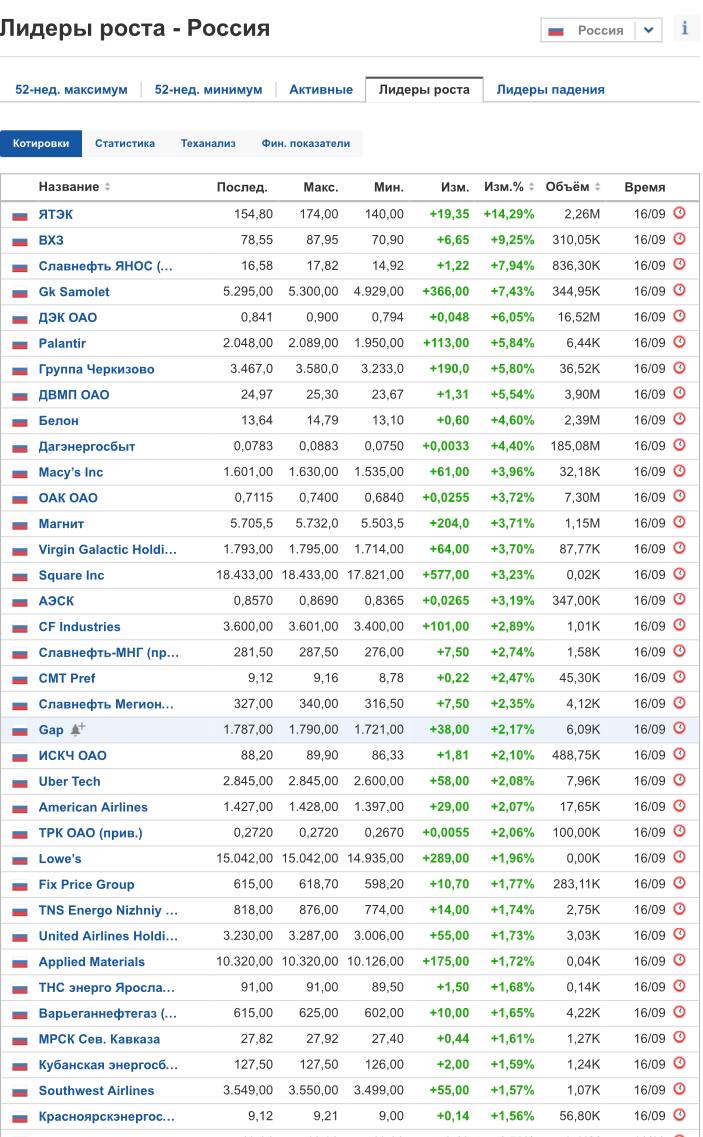The image size is (703, 1137).
Task: Sort table by Объём column
Action: point(572,186)
